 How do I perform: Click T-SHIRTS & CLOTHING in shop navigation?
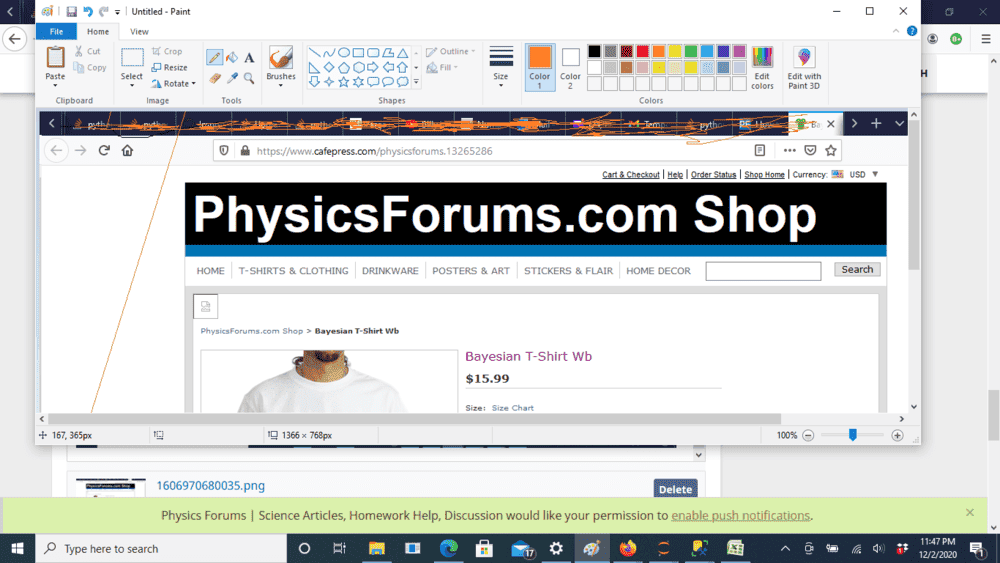[x=293, y=271]
